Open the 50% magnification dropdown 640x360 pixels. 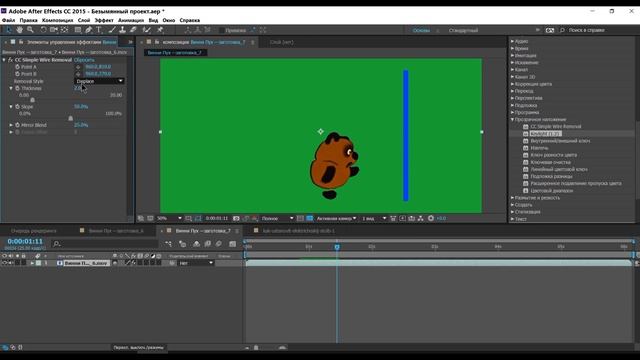point(169,218)
